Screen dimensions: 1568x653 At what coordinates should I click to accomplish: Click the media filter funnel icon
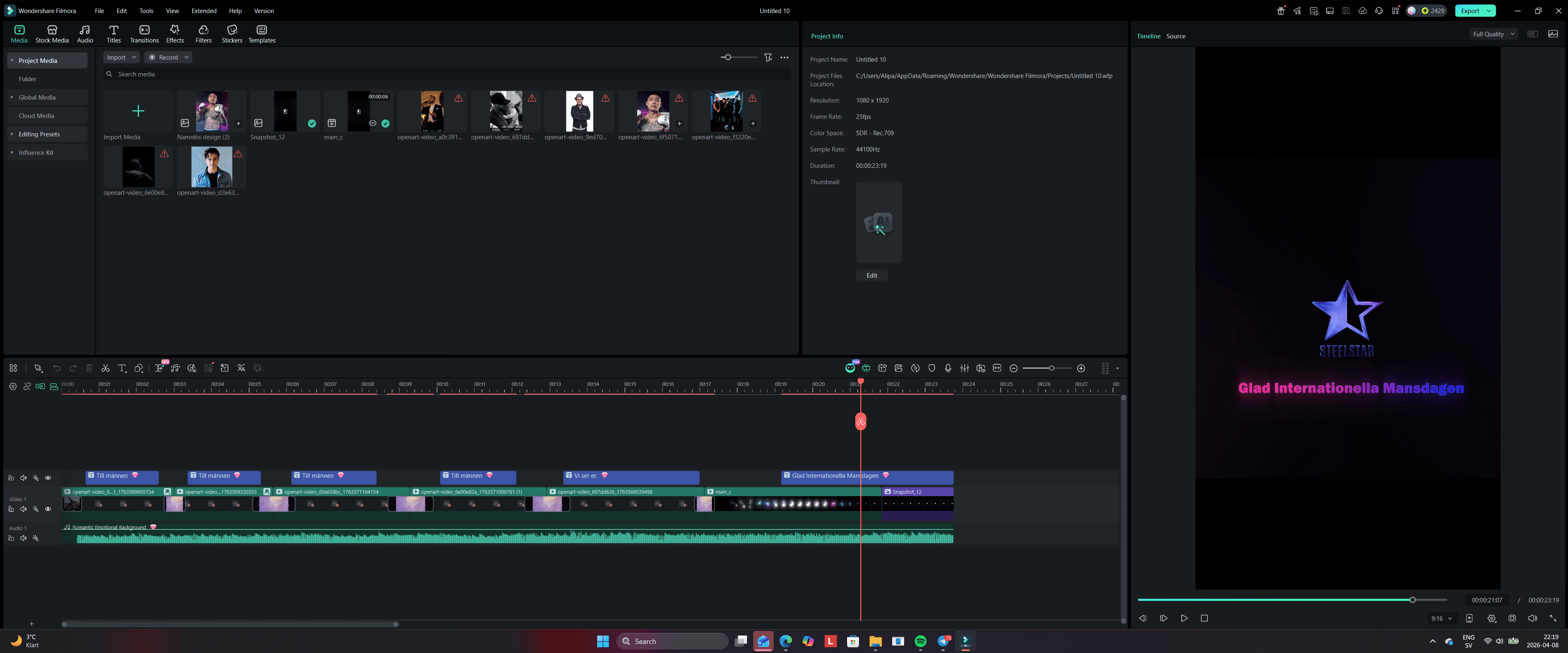pyautogui.click(x=768, y=57)
